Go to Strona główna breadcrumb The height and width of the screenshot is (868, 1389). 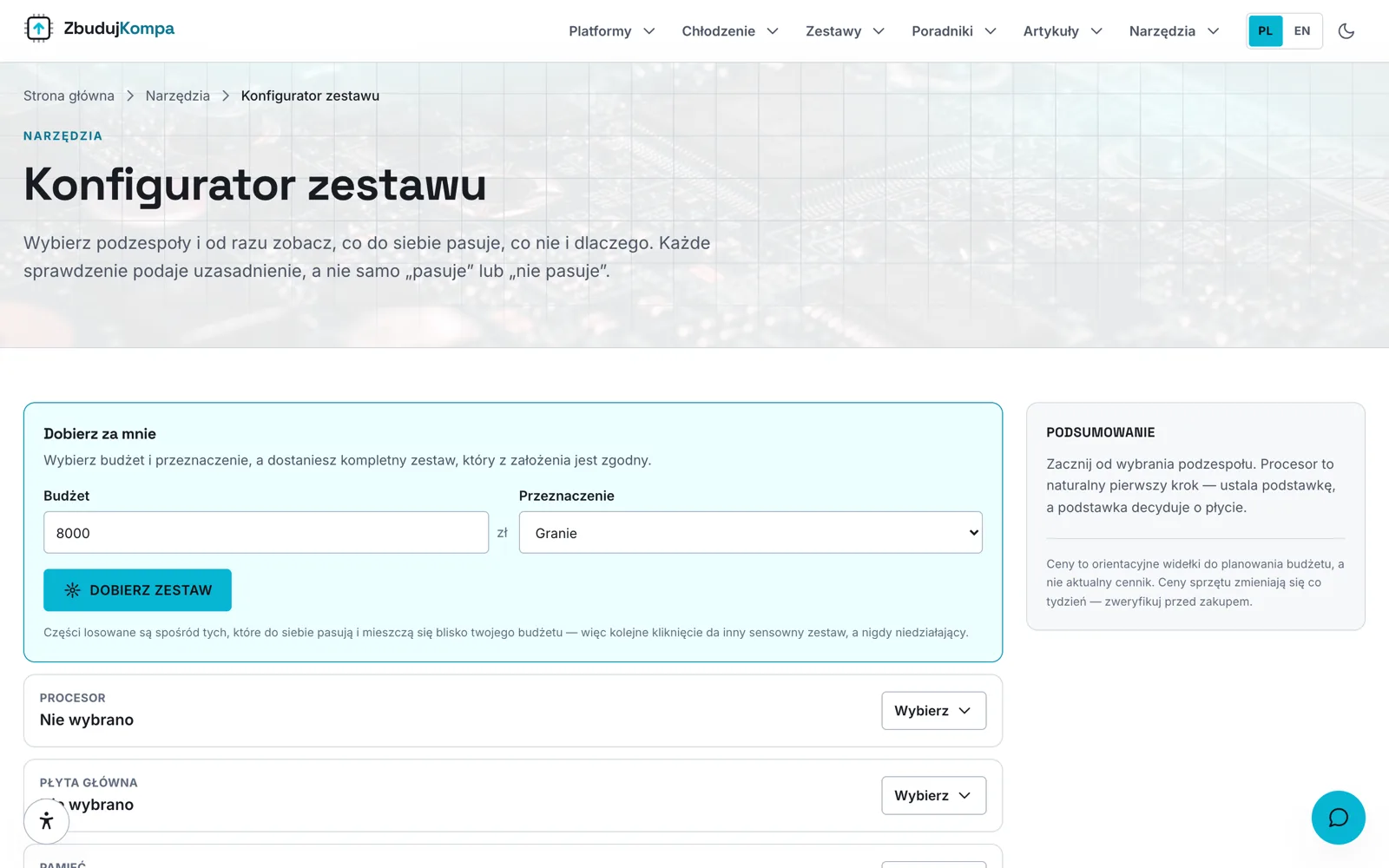click(69, 95)
